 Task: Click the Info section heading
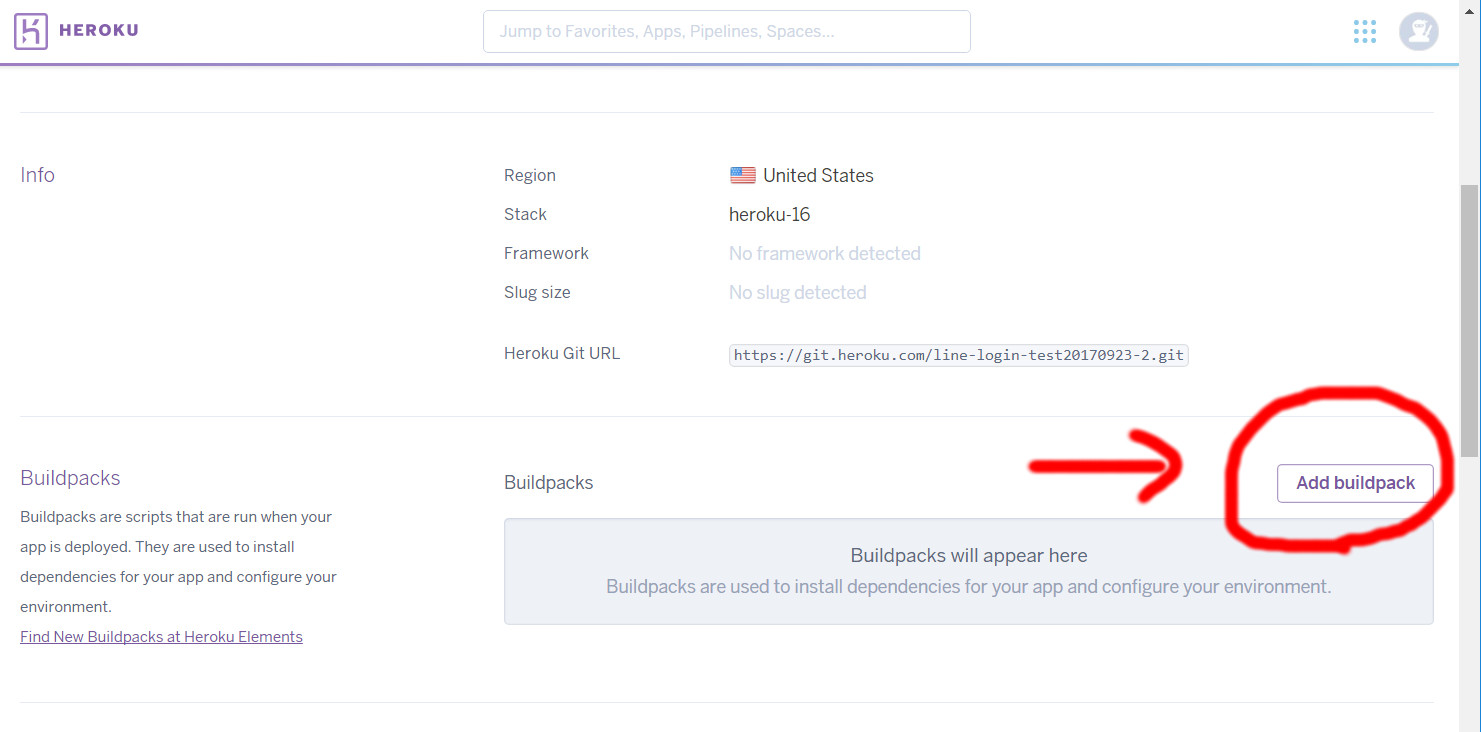pyautogui.click(x=37, y=175)
